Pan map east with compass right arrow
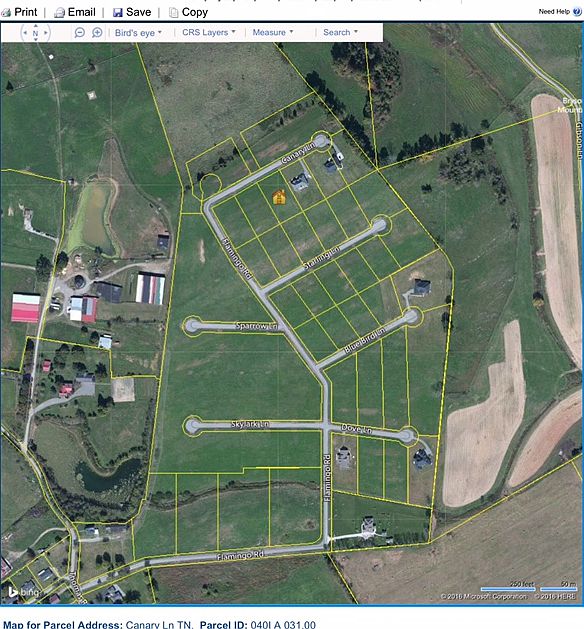 pyautogui.click(x=46, y=32)
